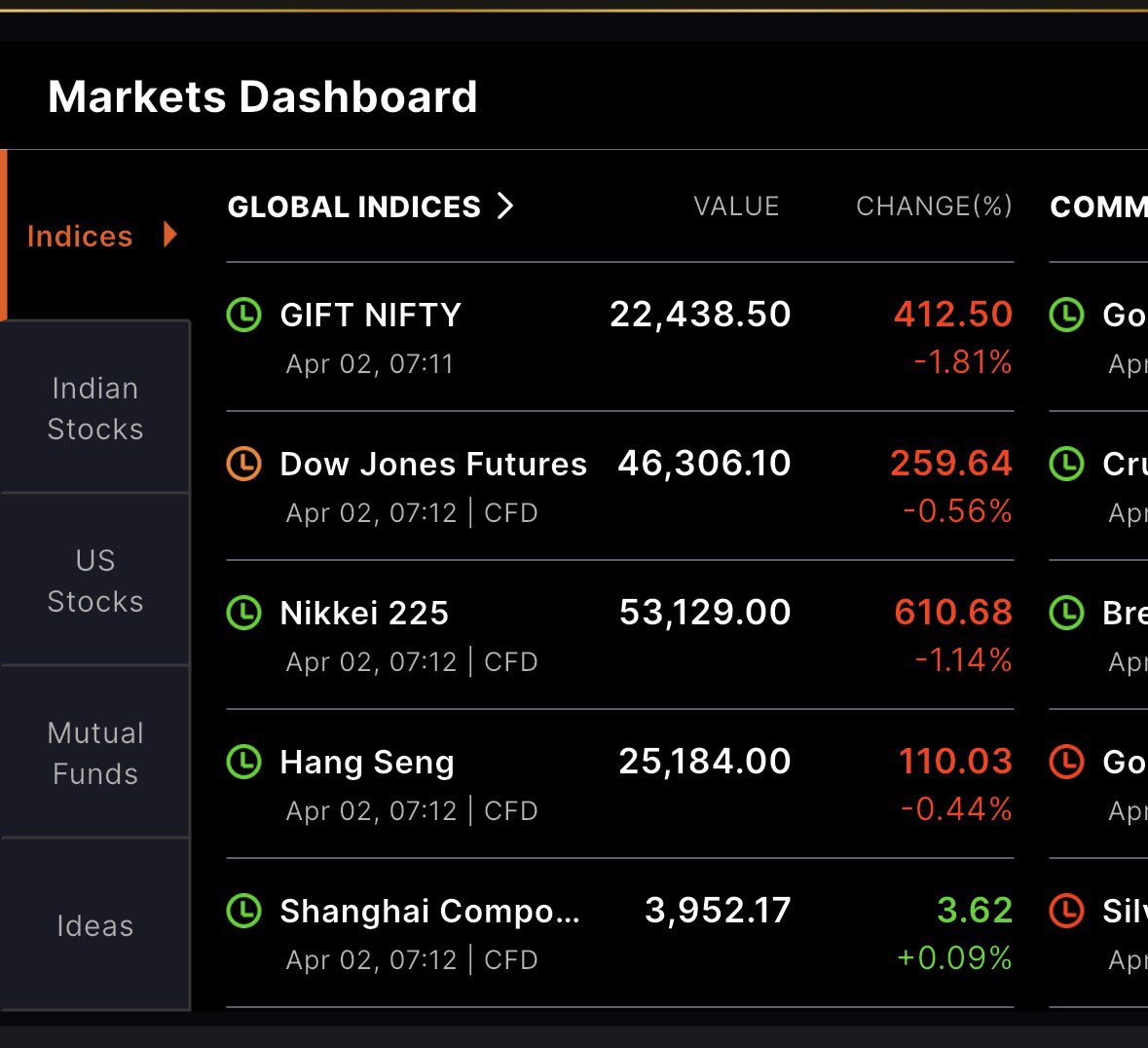Click the green clock icon in the first commodities row
Screen dimensions: 1148x1048
[1067, 315]
